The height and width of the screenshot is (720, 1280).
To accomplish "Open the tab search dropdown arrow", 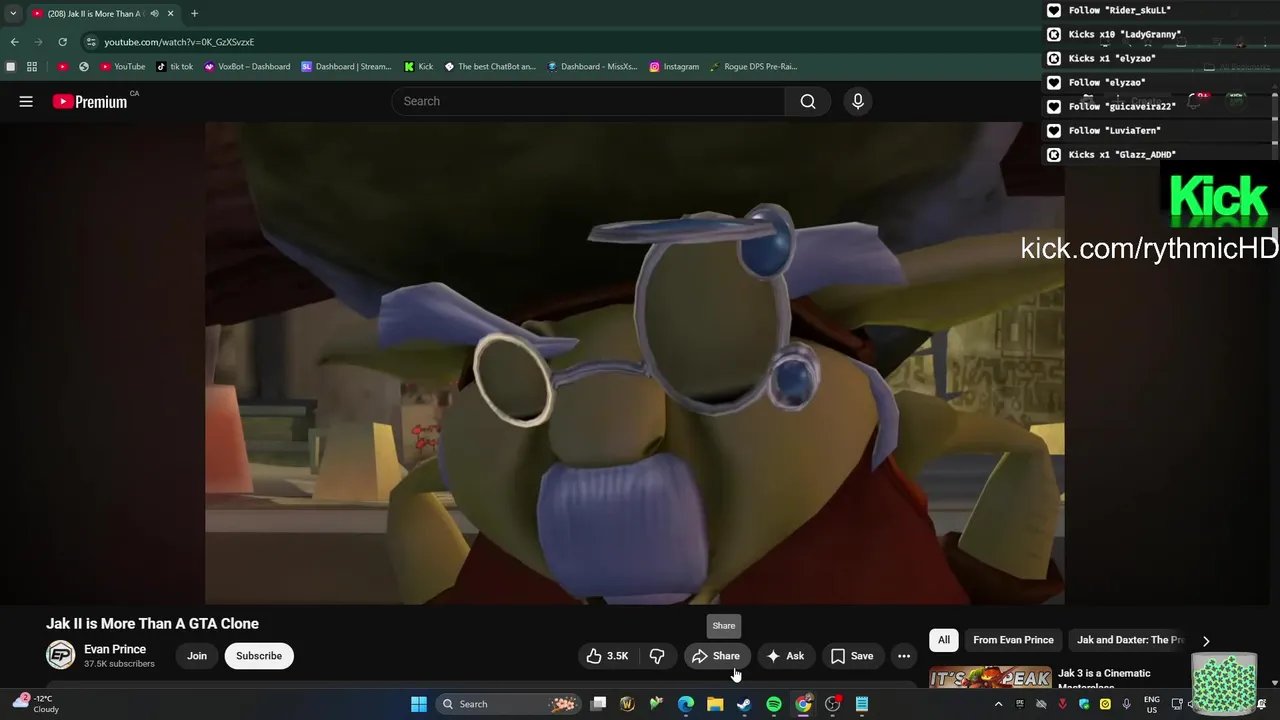I will point(13,13).
